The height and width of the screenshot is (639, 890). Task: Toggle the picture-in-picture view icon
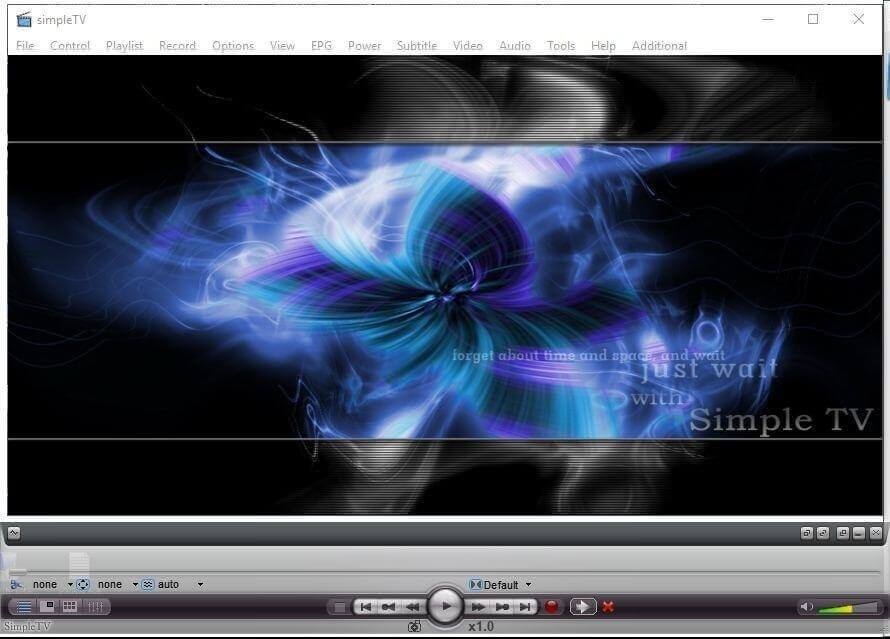click(48, 607)
